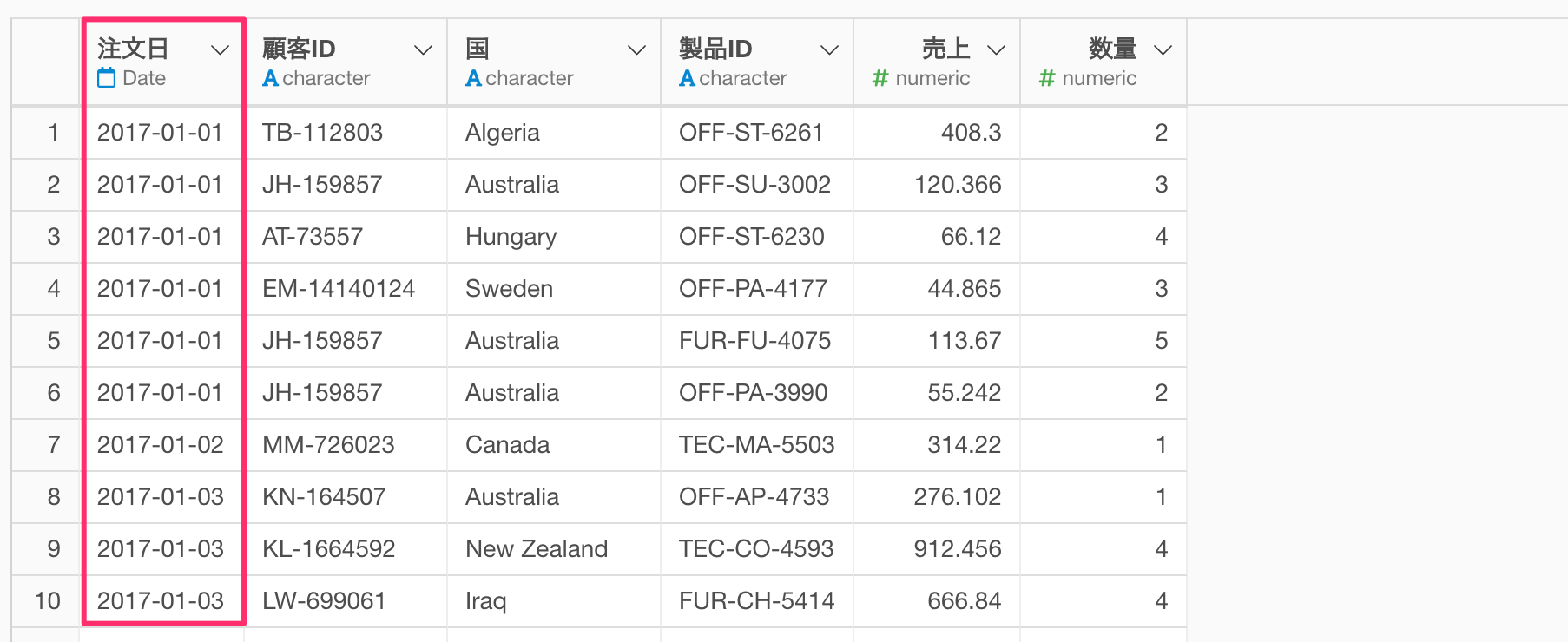
Task: Click the 2017-01-02 date cell
Action: point(160,445)
